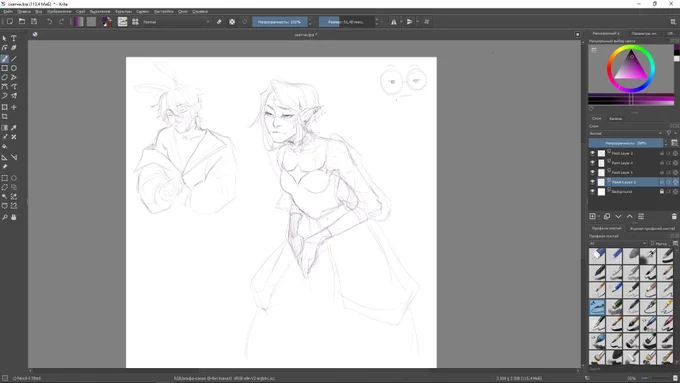680x383 pixels.
Task: Open the Фильтры menu
Action: click(123, 11)
